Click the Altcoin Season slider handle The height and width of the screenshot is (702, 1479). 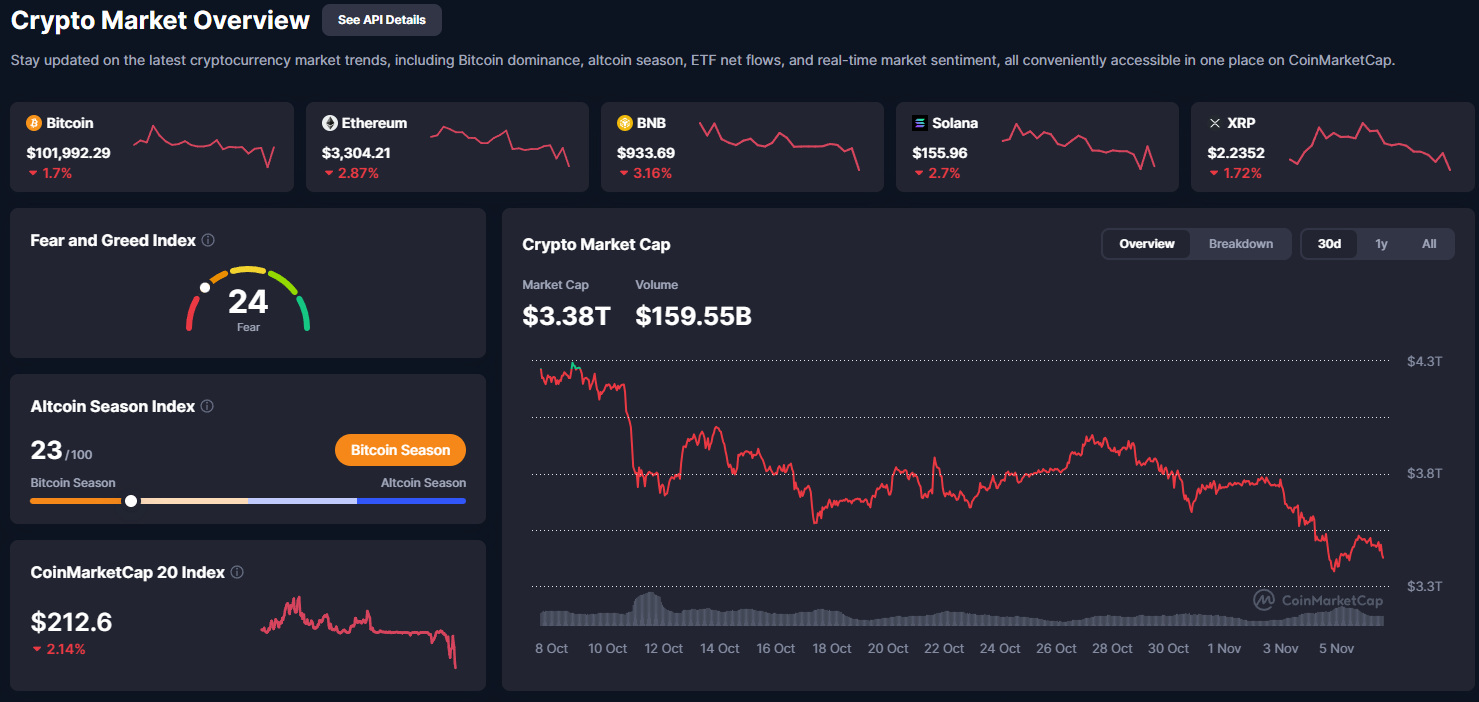pos(131,500)
